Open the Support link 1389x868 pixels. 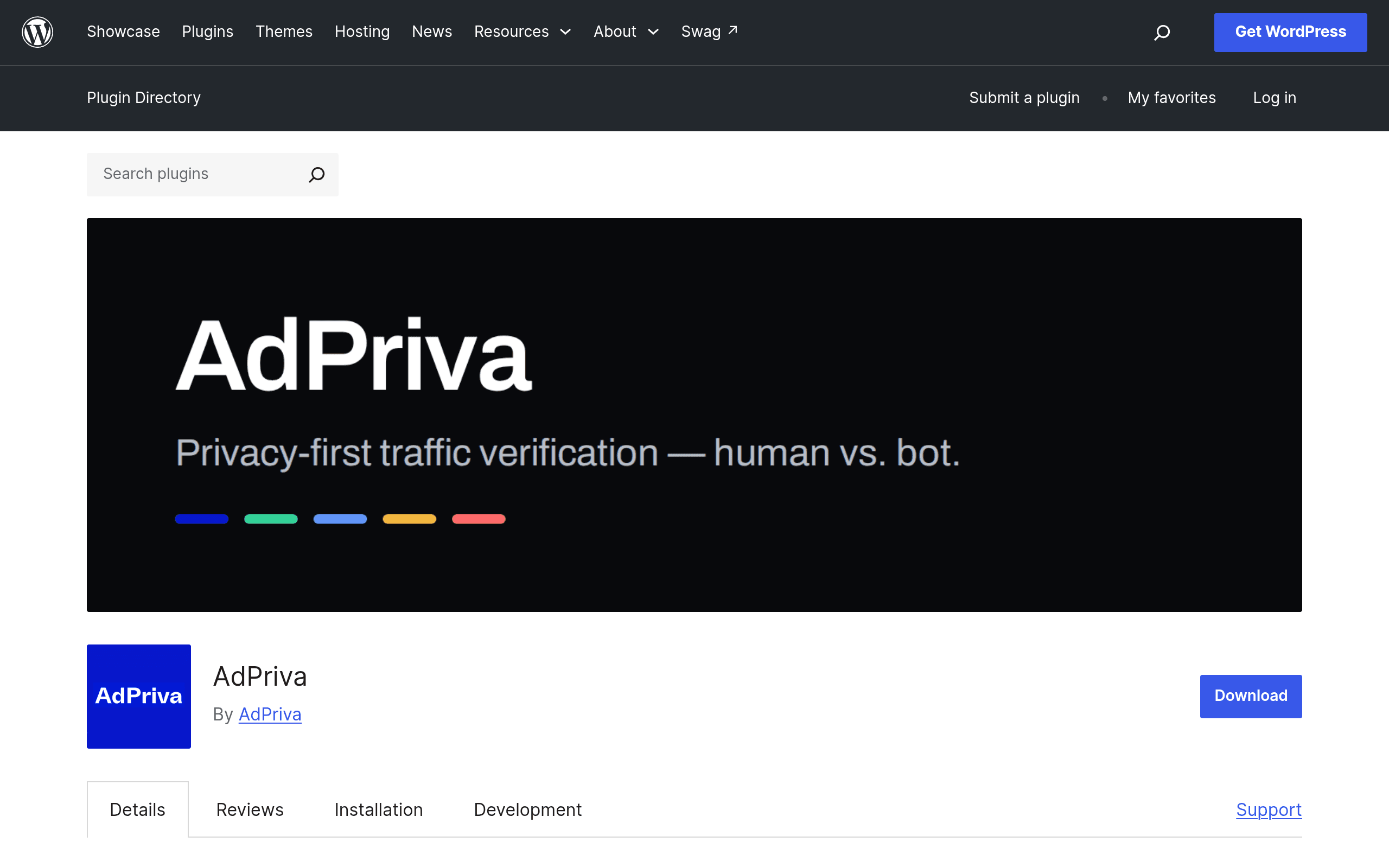[1269, 809]
